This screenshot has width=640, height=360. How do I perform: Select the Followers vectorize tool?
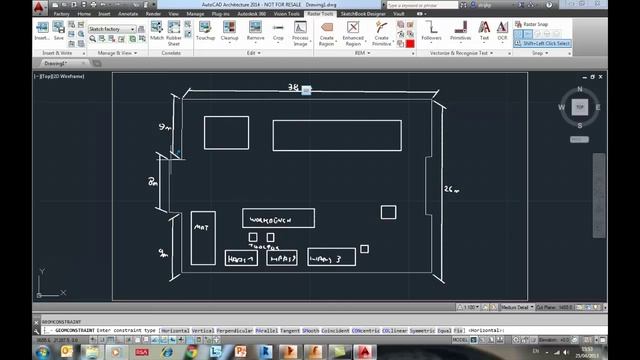tap(431, 32)
